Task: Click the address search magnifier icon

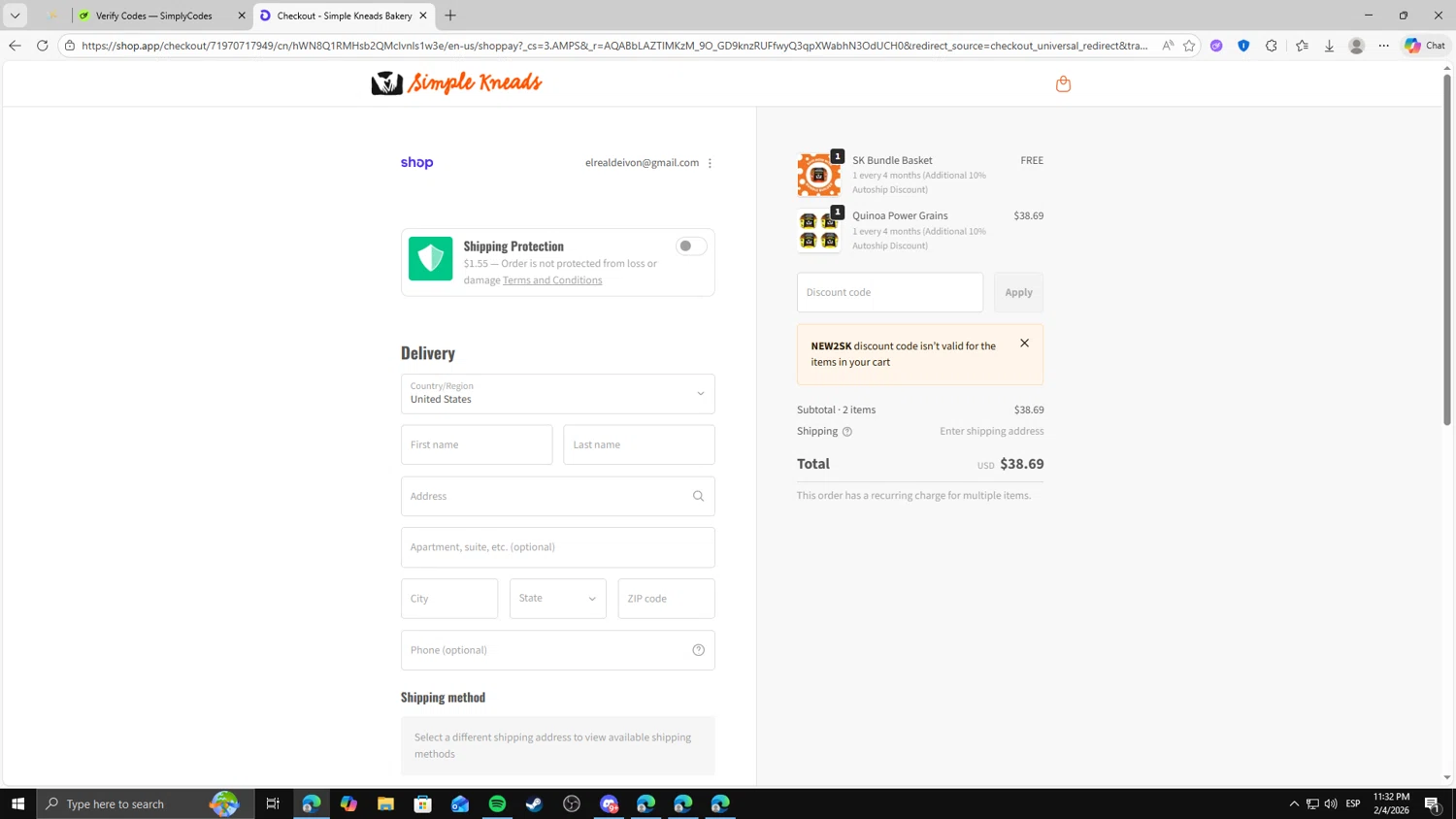Action: click(698, 496)
